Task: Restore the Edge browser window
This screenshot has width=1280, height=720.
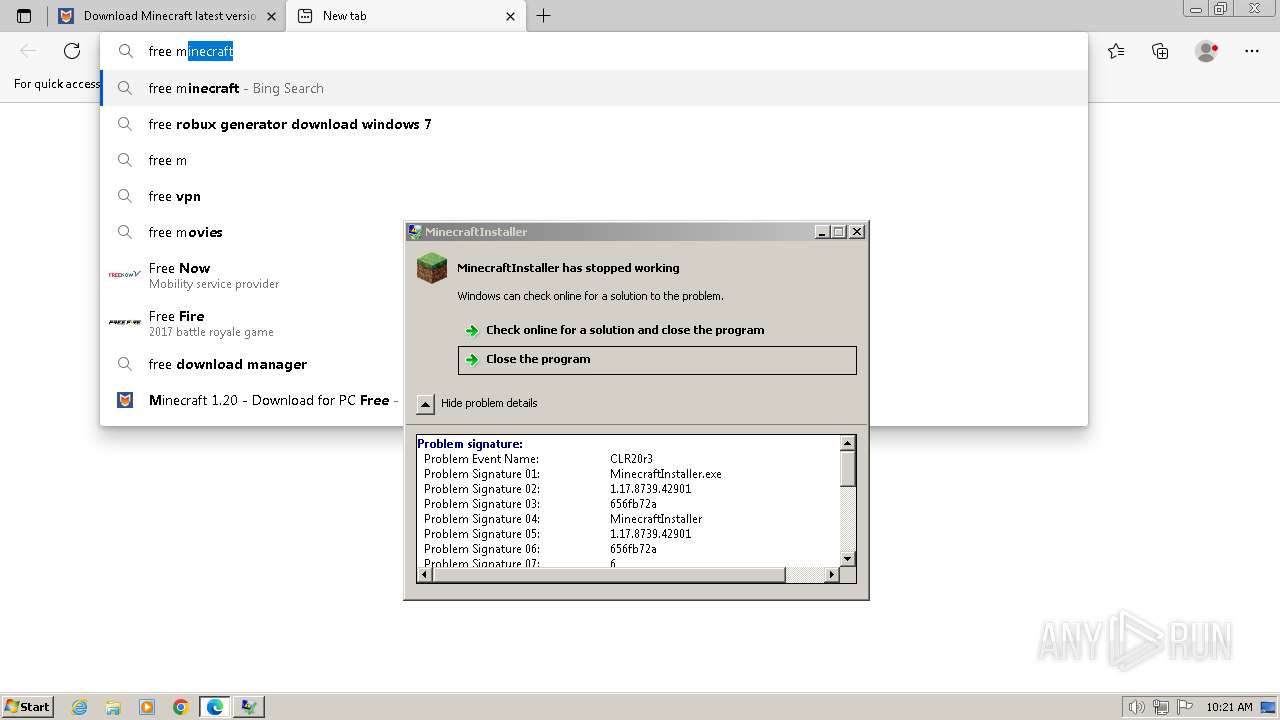Action: pos(1220,8)
